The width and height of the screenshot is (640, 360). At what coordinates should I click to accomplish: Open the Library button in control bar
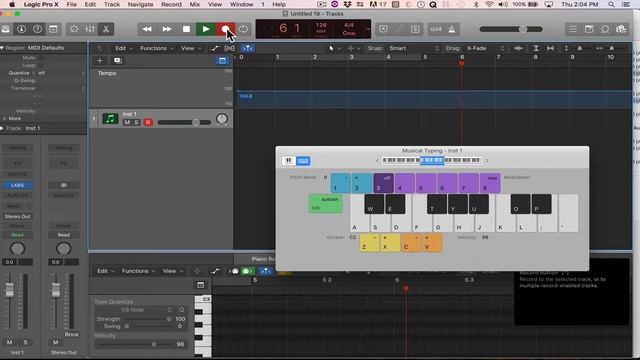(x=5, y=29)
